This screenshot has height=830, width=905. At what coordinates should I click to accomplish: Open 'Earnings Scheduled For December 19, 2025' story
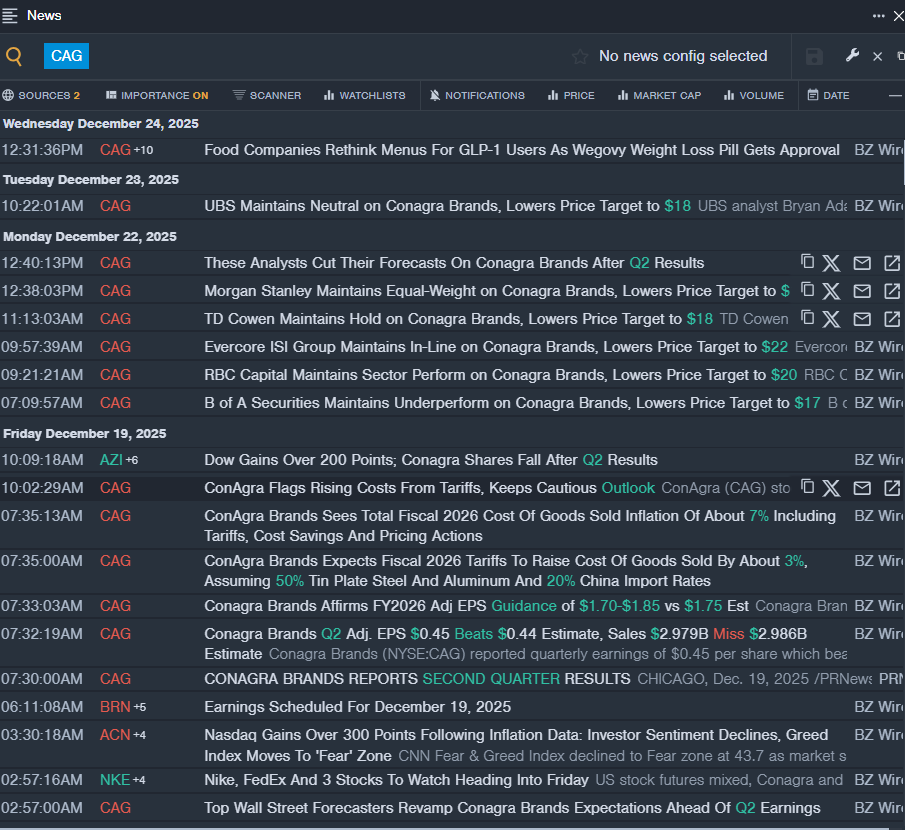tap(357, 707)
